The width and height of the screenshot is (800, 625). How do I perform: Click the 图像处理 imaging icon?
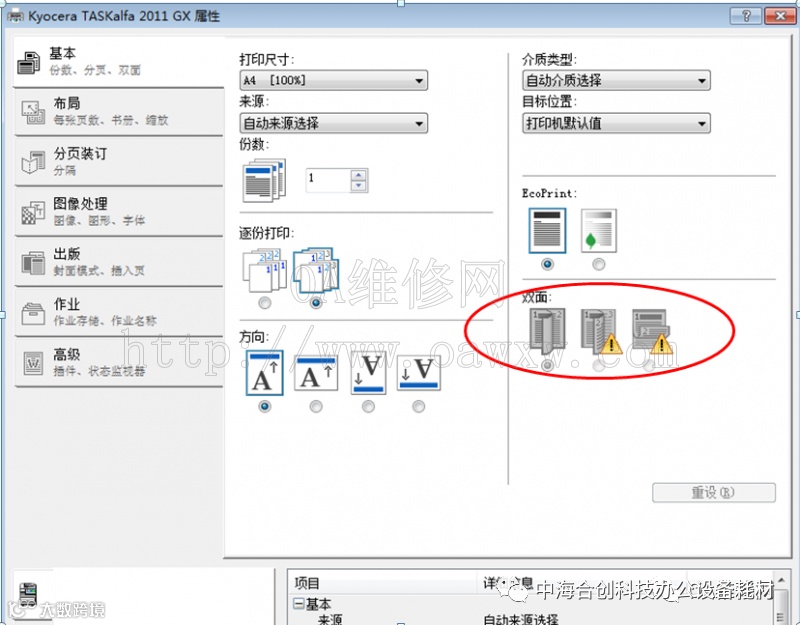(33, 212)
